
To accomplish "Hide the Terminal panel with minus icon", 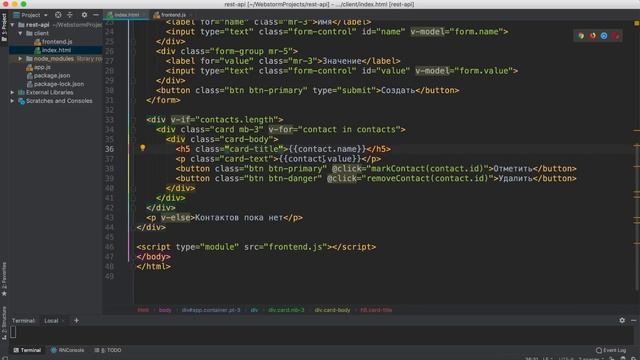I will pos(633,320).
